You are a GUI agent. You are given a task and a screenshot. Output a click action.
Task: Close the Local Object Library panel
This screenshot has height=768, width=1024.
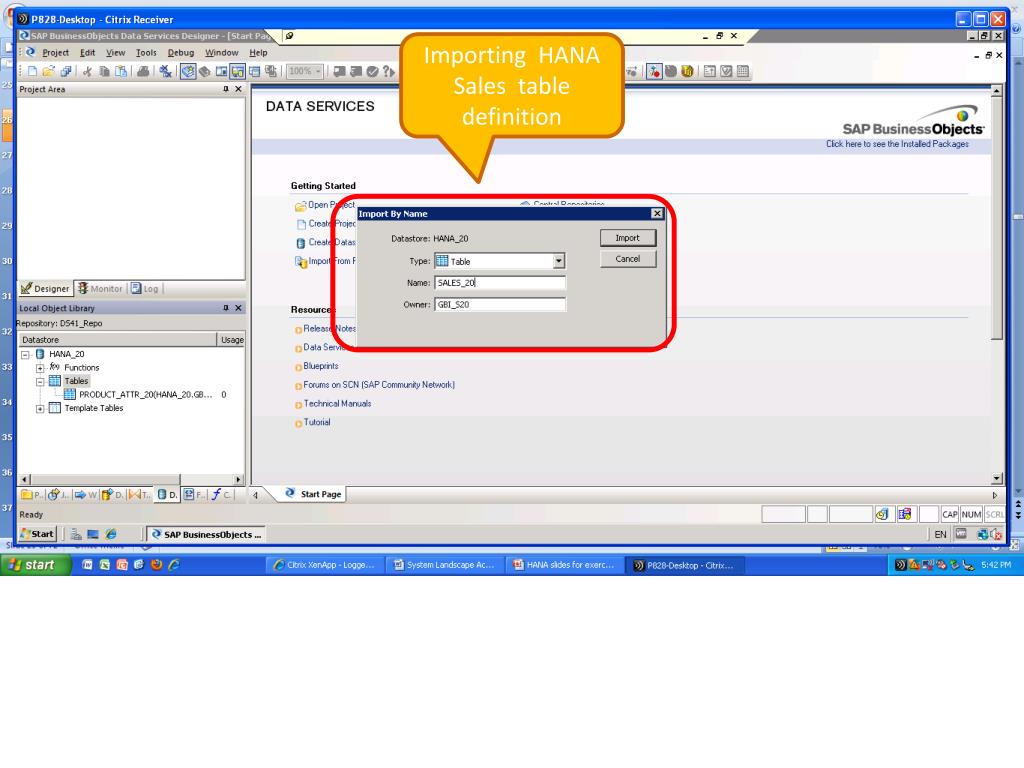[238, 308]
